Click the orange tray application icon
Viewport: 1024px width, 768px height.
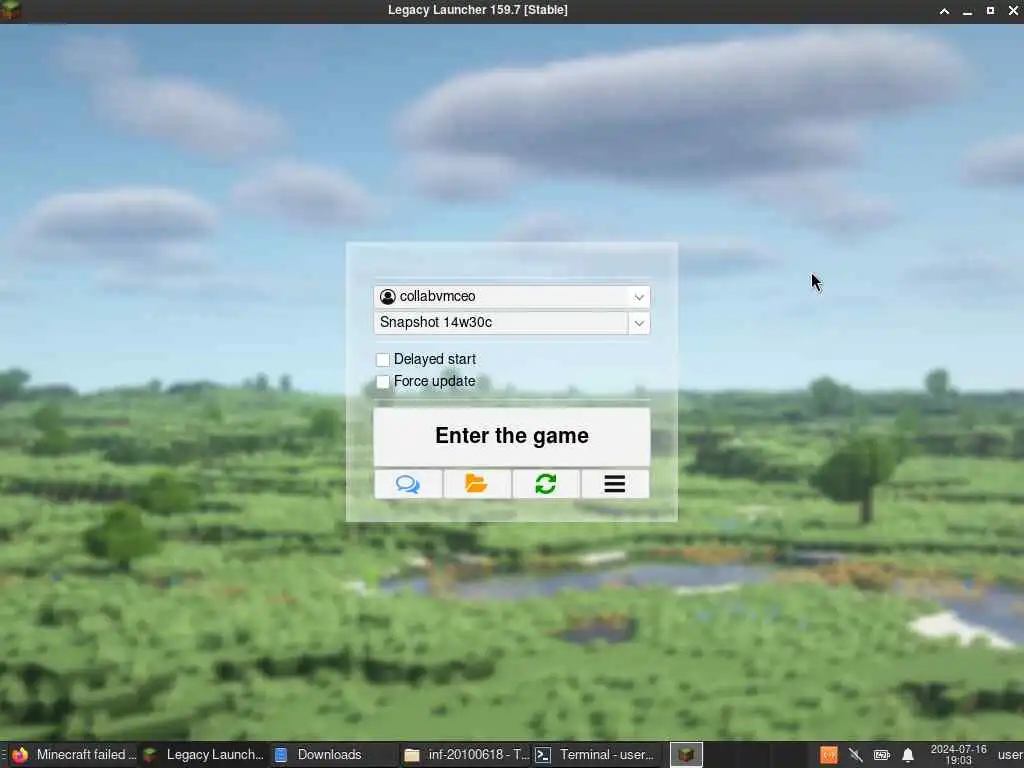click(829, 755)
